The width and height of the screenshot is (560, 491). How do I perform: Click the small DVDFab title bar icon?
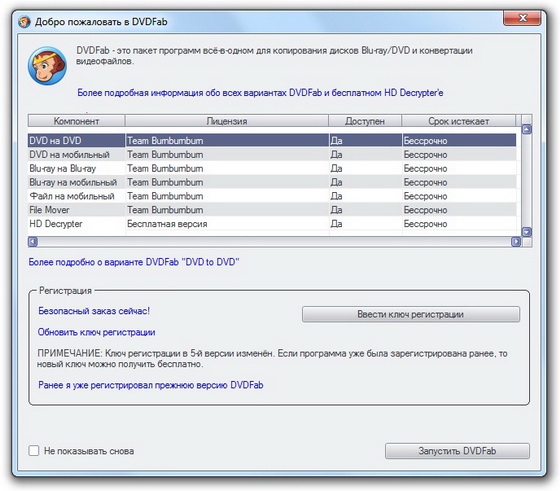(x=24, y=22)
